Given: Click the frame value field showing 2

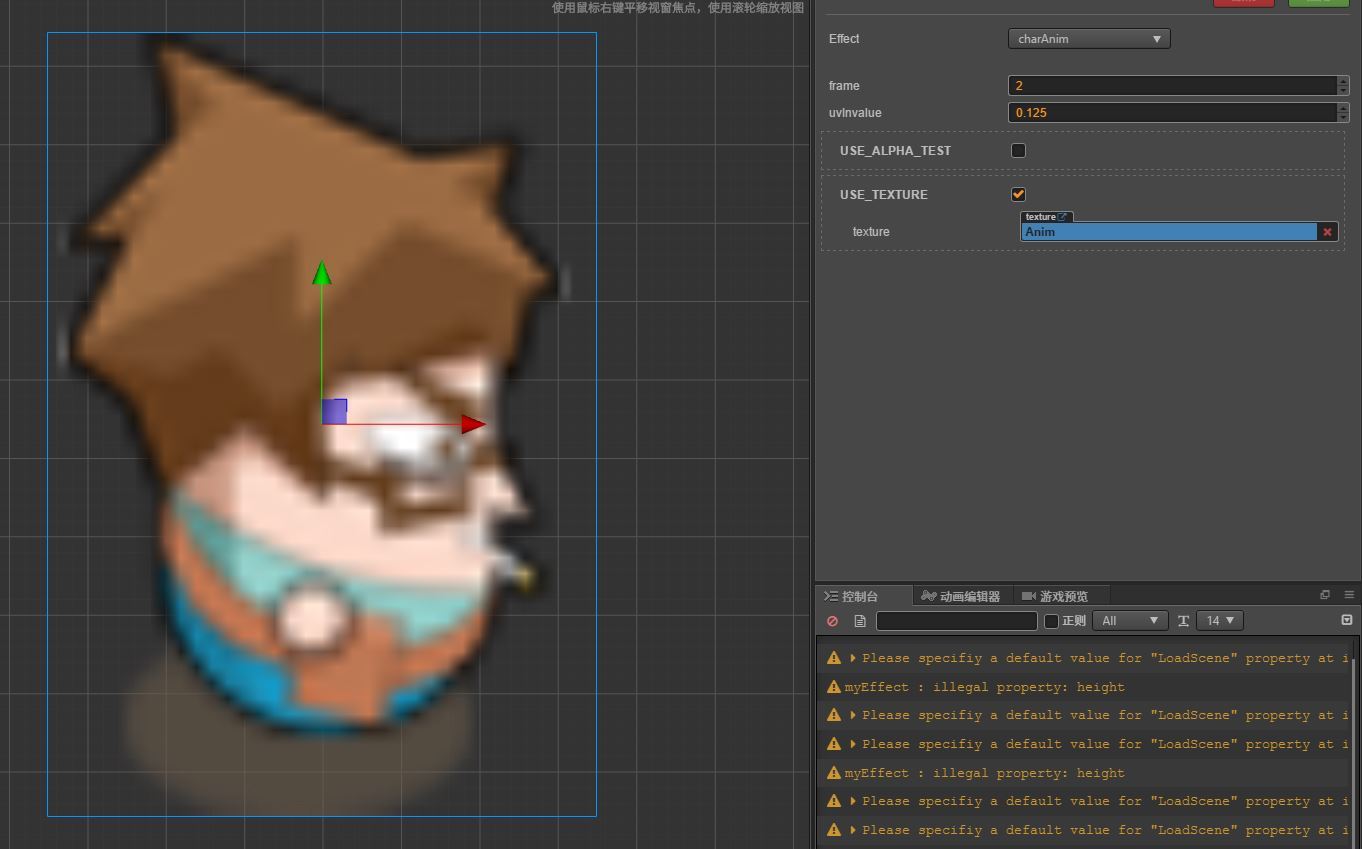Looking at the screenshot, I should click(x=1172, y=86).
